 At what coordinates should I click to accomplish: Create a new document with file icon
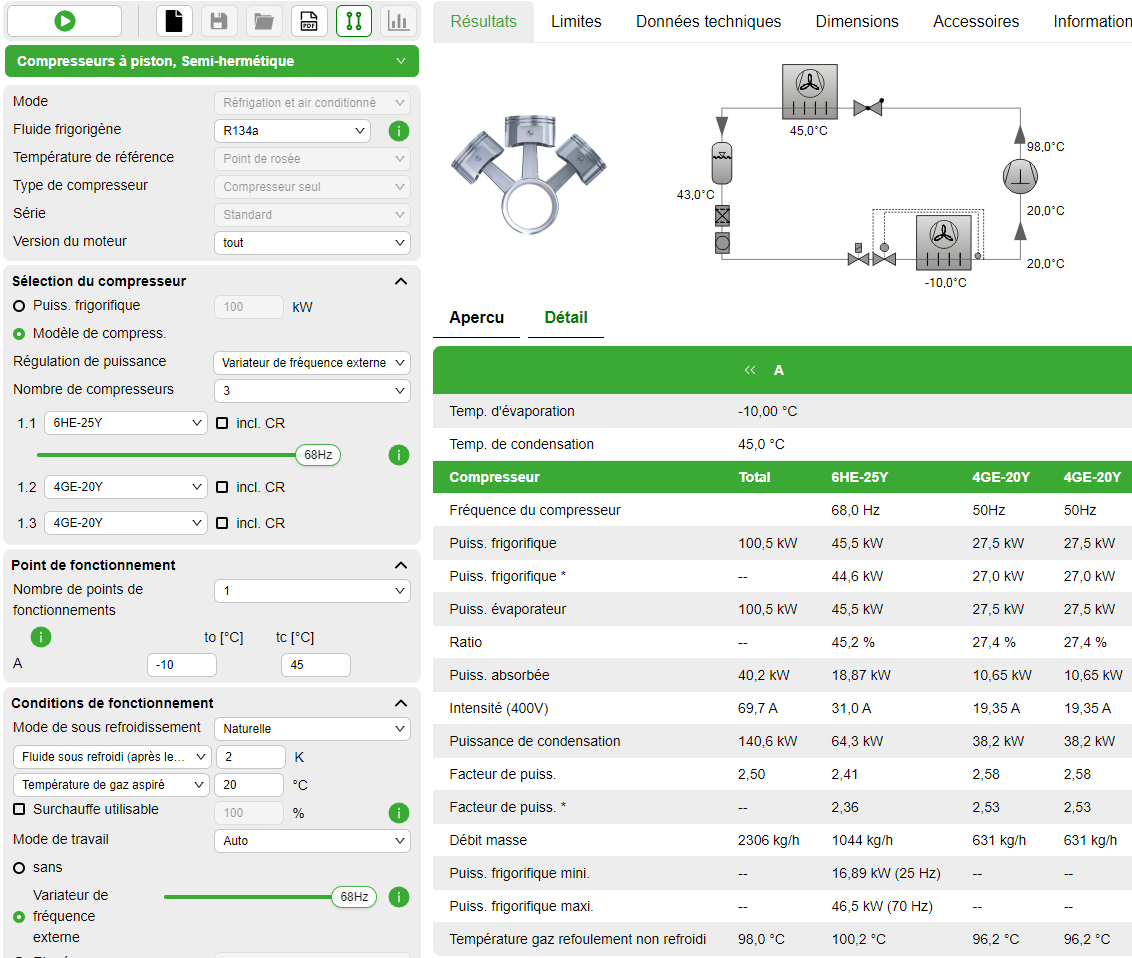pos(174,21)
